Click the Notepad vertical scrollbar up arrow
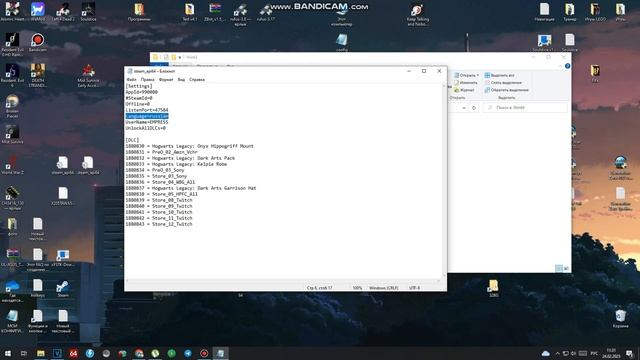The height and width of the screenshot is (360, 640). tap(444, 86)
